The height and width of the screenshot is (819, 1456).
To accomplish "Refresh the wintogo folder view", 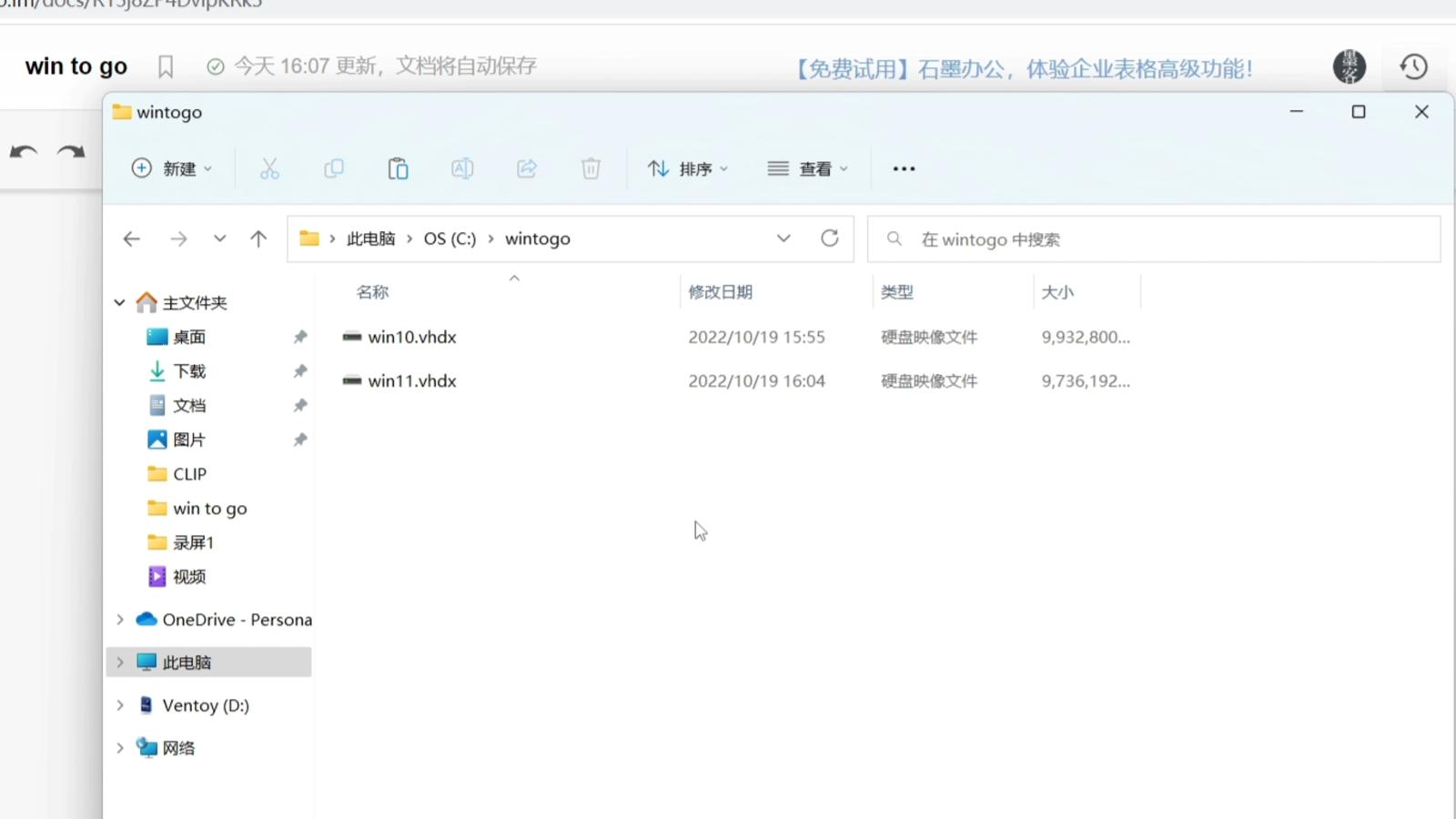I will click(829, 238).
